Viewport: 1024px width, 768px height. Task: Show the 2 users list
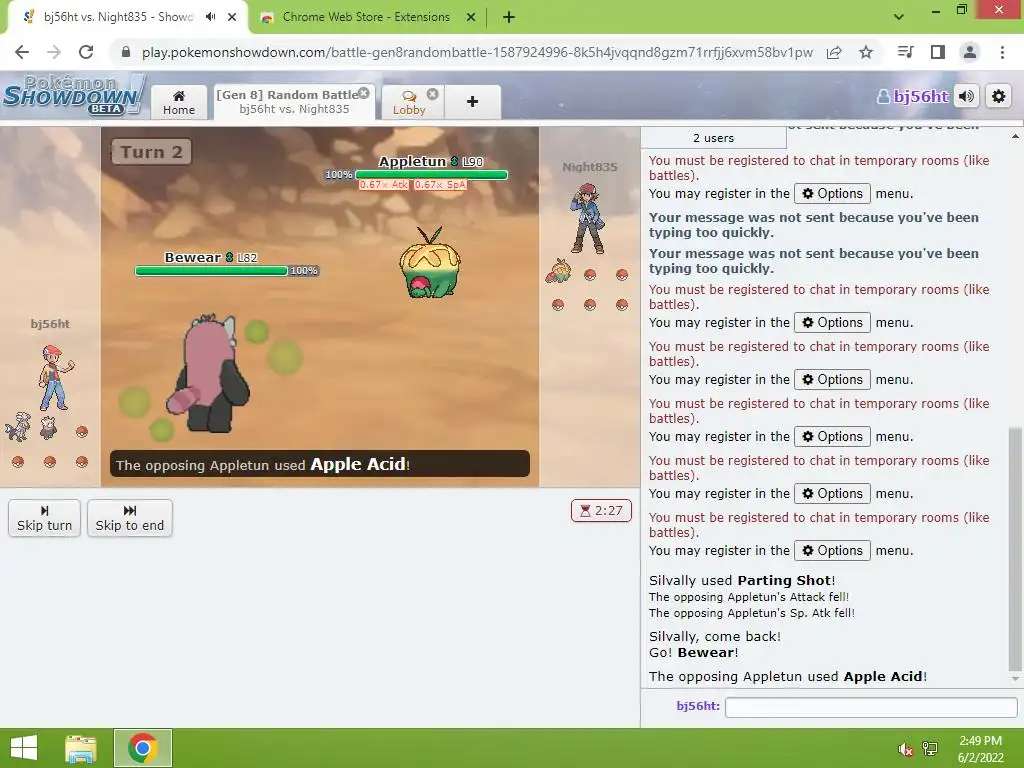[713, 138]
